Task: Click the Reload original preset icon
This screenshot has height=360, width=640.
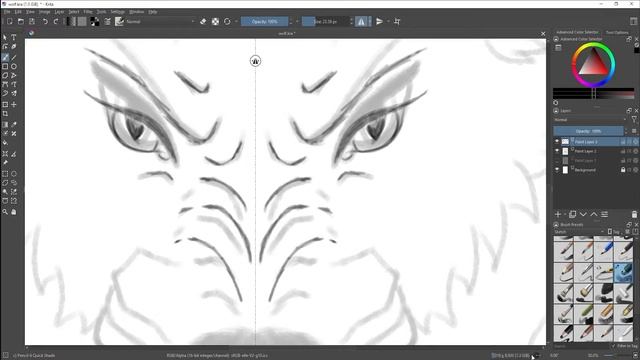Action: (x=227, y=22)
